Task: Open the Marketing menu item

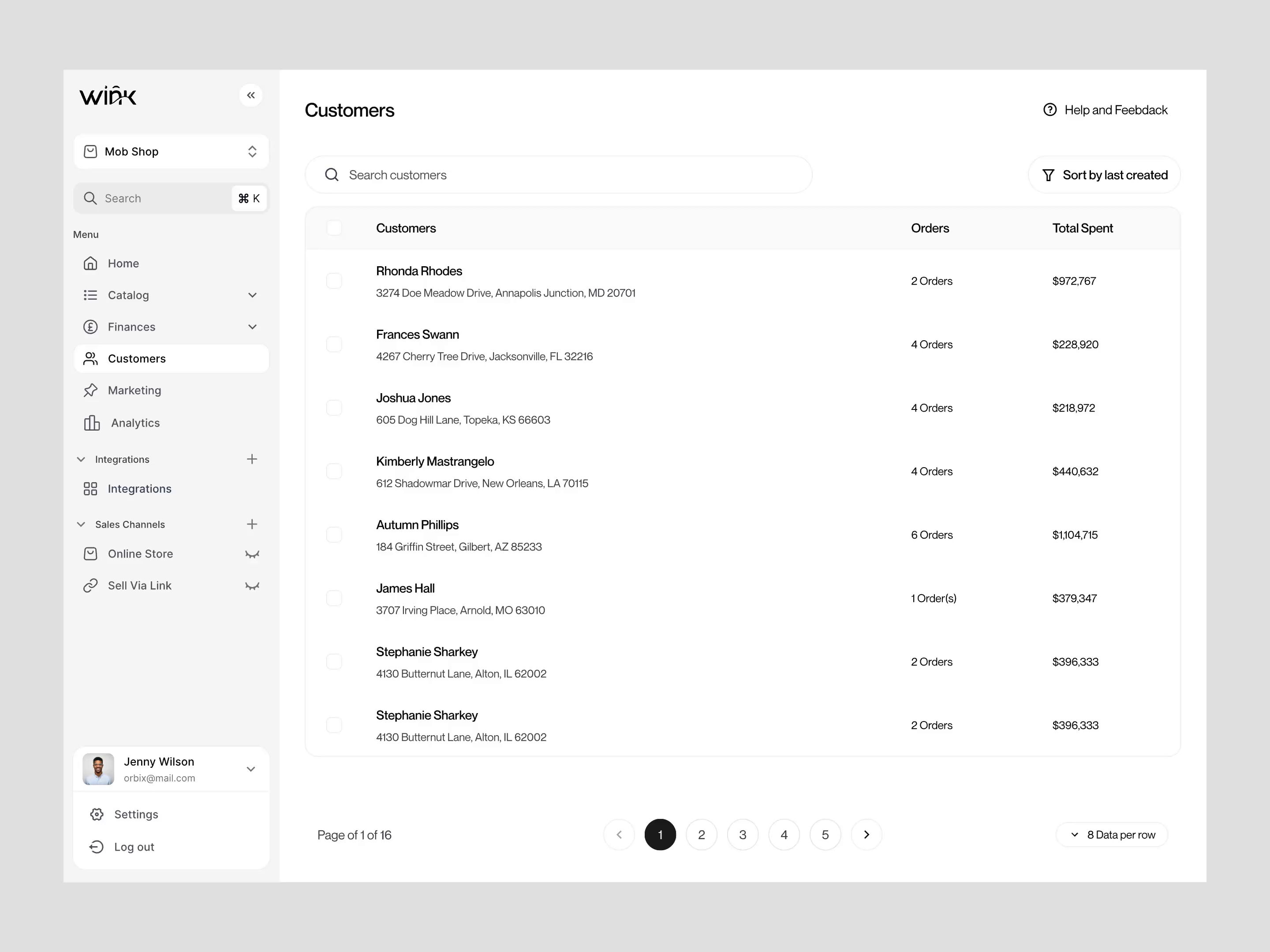Action: point(171,390)
